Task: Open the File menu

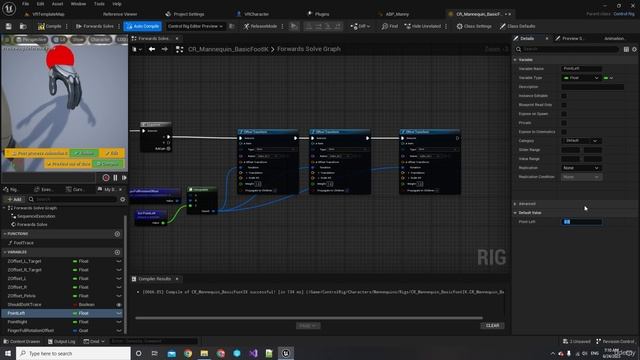Action: click(25, 4)
